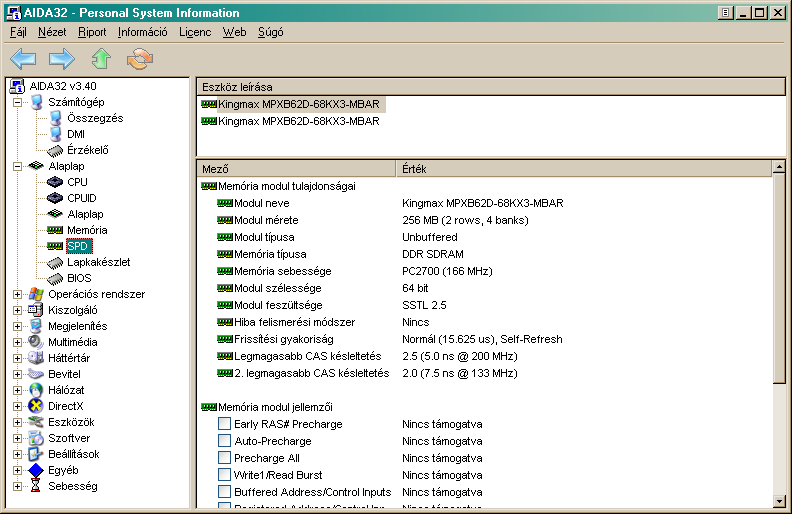Click the Multimédia speaker icon
Image resolution: width=792 pixels, height=514 pixels.
[36, 342]
